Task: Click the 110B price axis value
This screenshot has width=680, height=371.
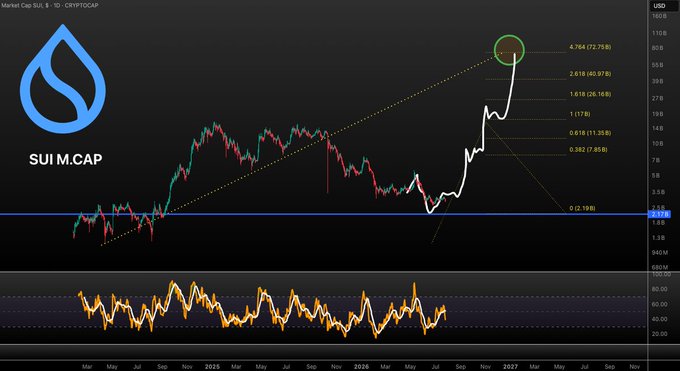Action: pyautogui.click(x=659, y=33)
